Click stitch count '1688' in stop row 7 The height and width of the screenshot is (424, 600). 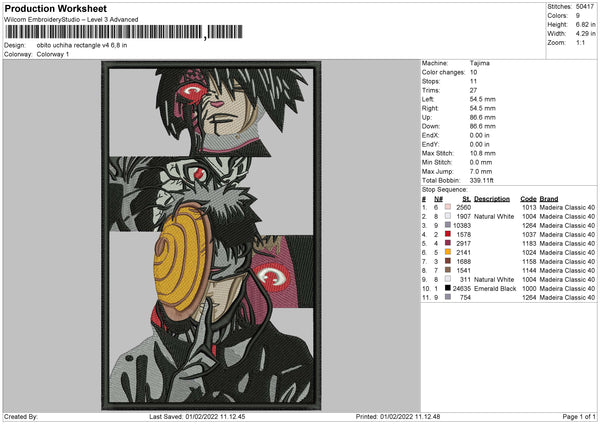[x=463, y=261]
